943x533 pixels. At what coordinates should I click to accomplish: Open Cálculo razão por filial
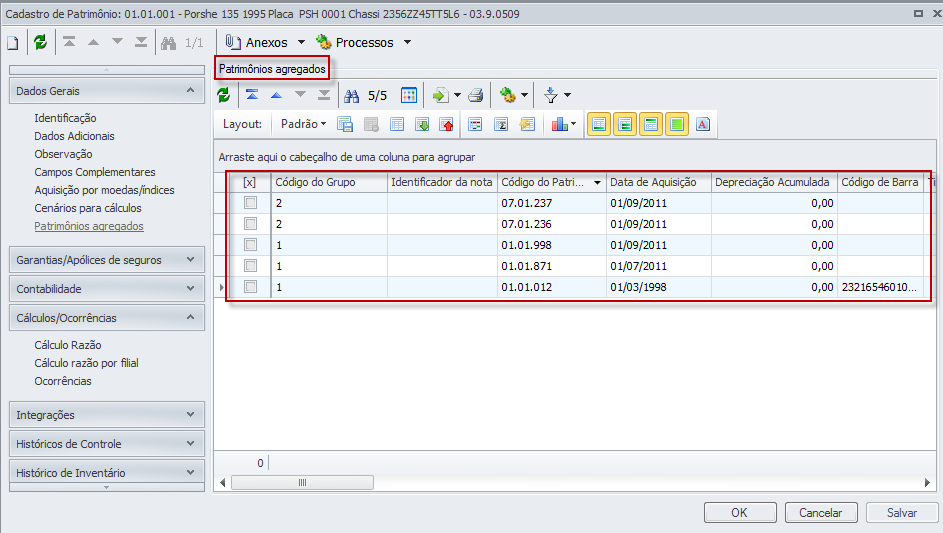[x=86, y=363]
